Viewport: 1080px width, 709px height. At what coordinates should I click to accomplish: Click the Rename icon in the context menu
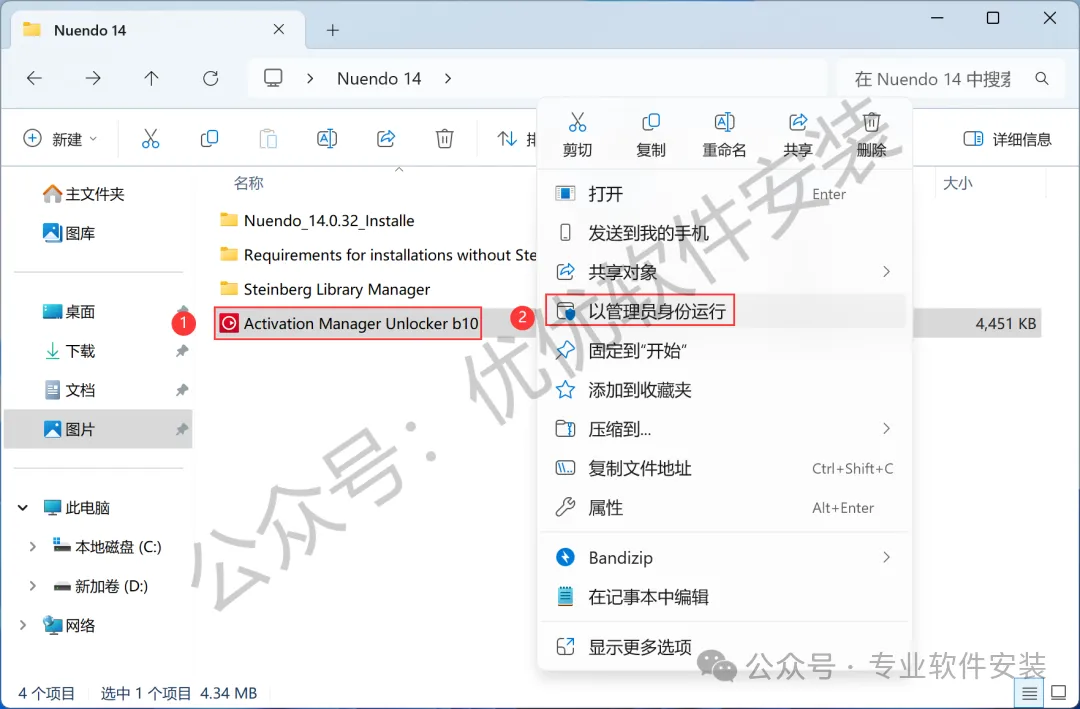click(724, 123)
